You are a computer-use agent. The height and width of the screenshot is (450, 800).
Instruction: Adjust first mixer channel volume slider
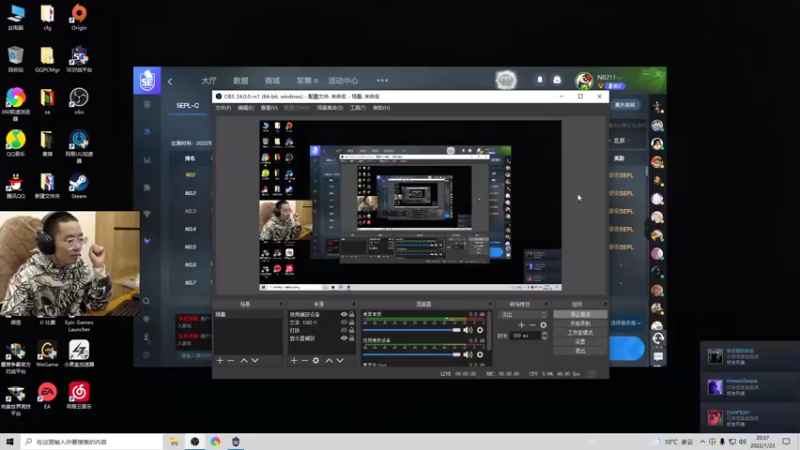tap(412, 330)
